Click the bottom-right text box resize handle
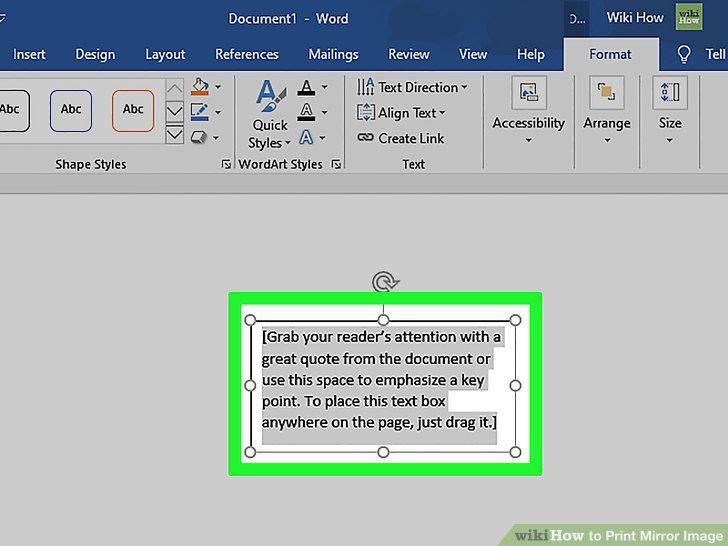Screen dimensions: 728x546 (515, 452)
